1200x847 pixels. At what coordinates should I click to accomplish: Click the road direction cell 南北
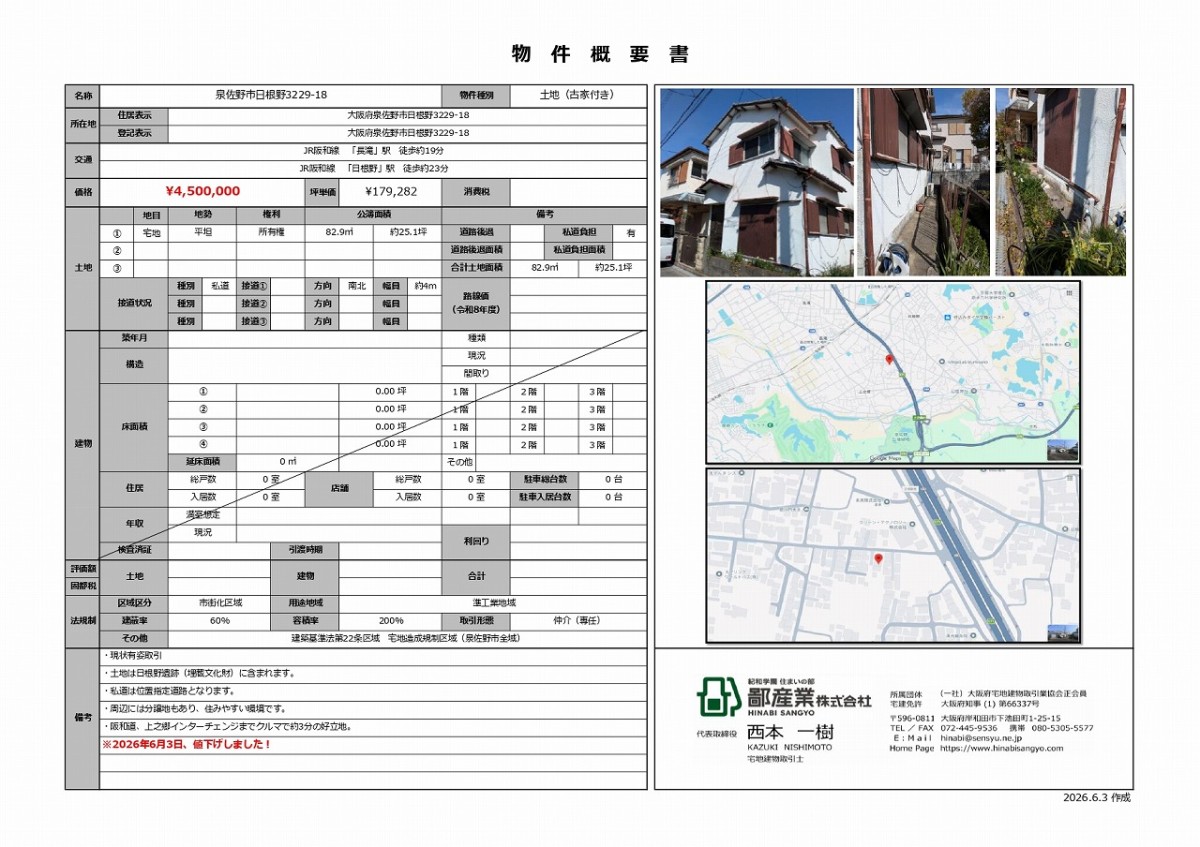pos(356,286)
